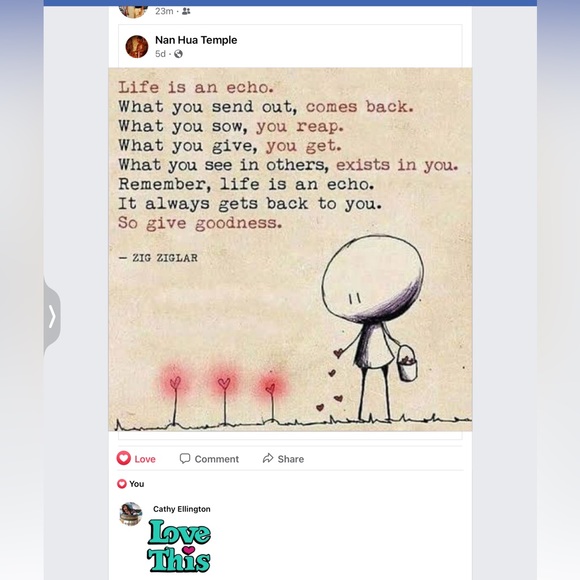The image size is (580, 580).
Task: Open the Zig Ziglar quote image
Action: [x=290, y=249]
